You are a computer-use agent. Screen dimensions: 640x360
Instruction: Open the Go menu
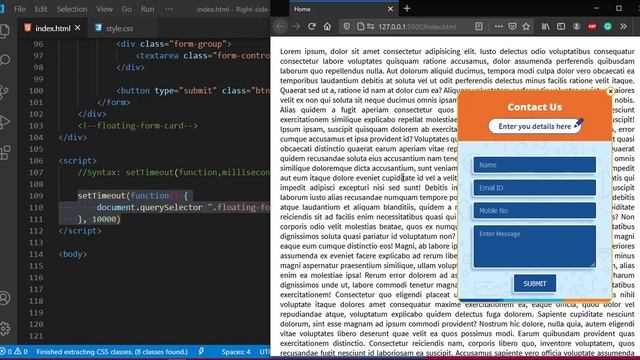click(127, 9)
